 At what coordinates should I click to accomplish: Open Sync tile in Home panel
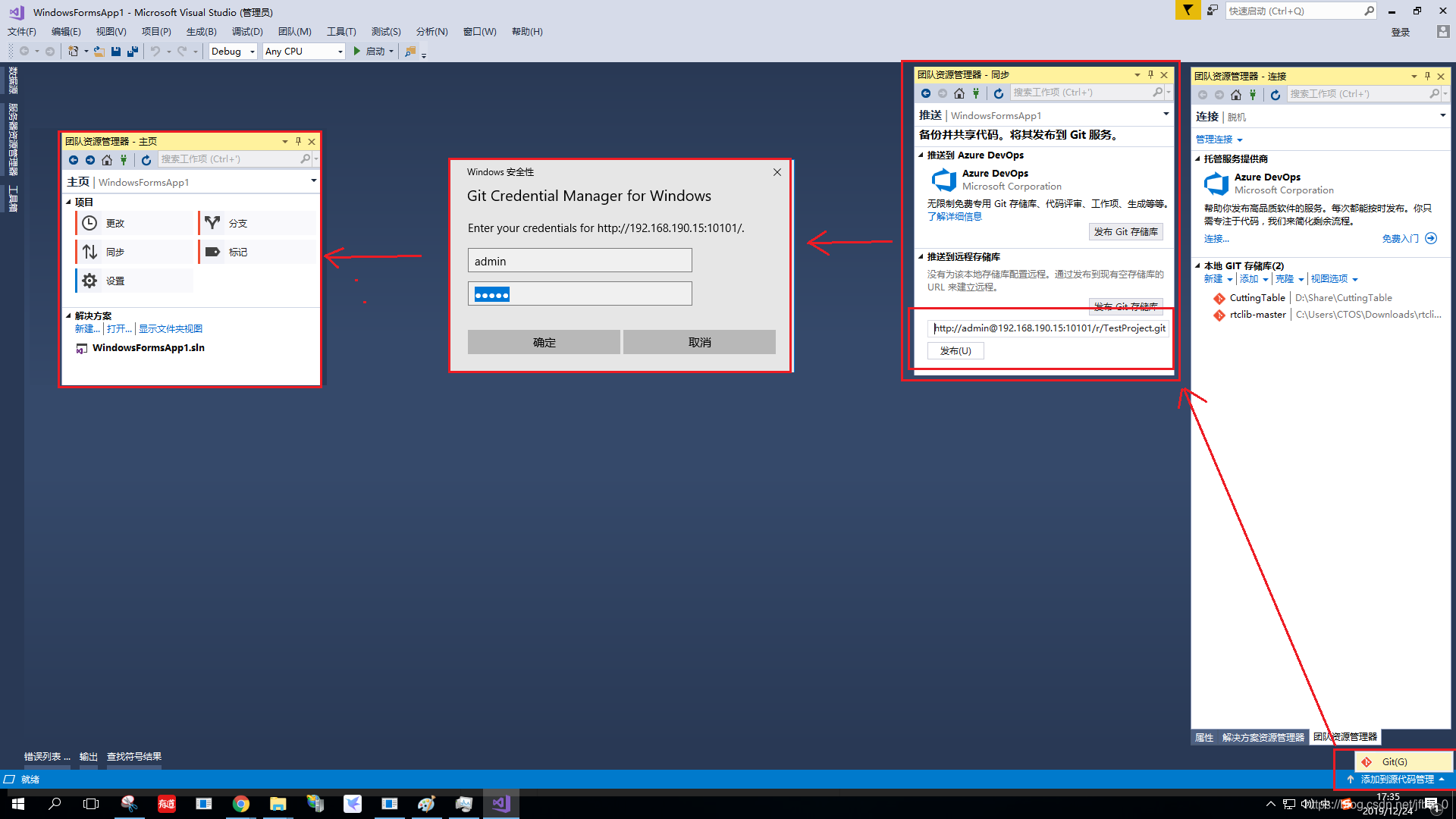[x=135, y=252]
